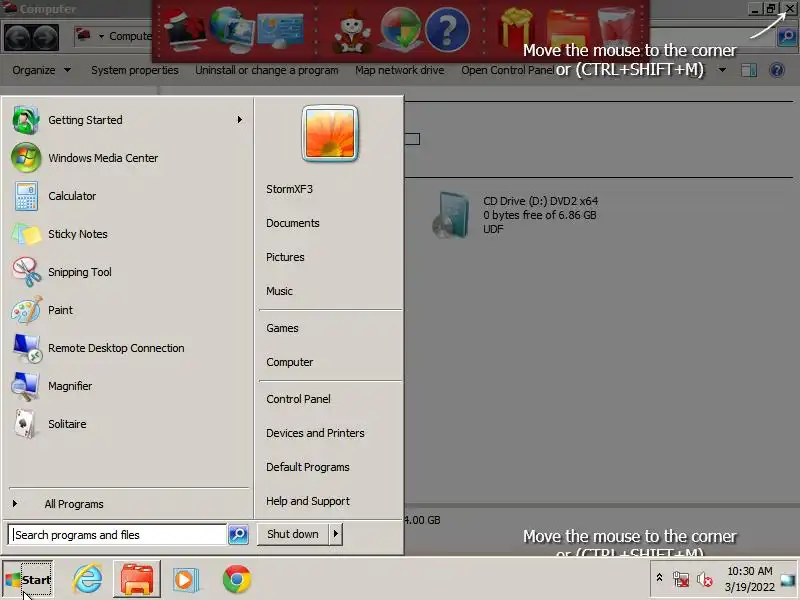Select the CD Drive (D:) DVD2 x64

pos(515,215)
